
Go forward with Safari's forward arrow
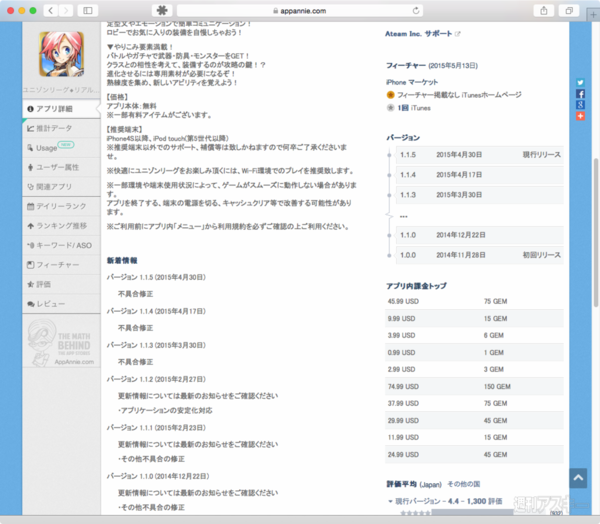(65, 11)
